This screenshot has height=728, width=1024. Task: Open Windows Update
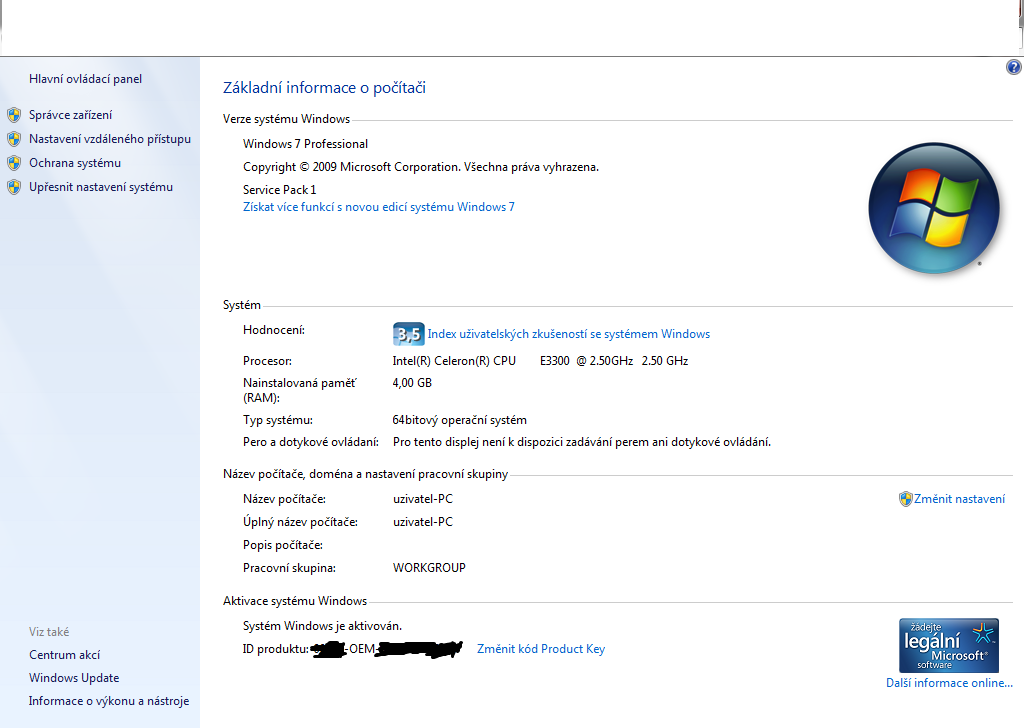(74, 678)
